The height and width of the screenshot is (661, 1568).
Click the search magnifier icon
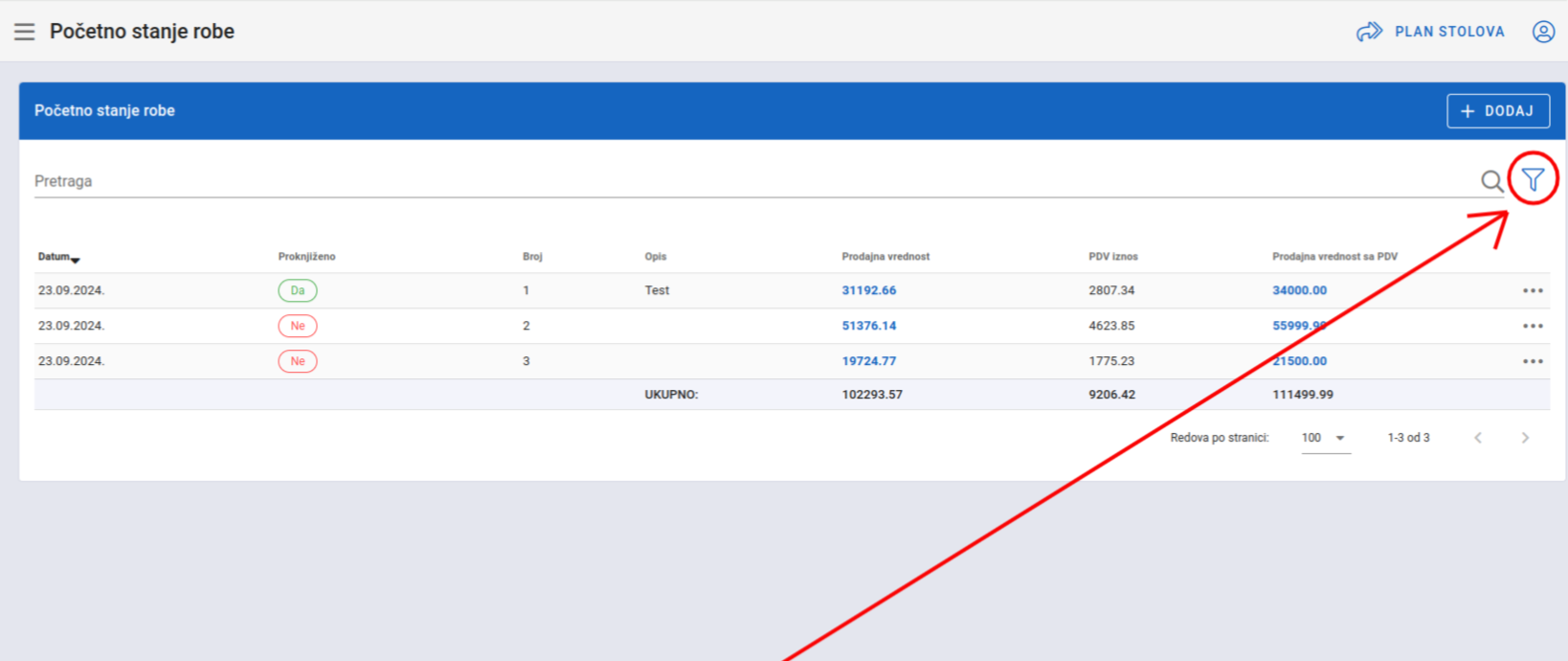[1491, 181]
